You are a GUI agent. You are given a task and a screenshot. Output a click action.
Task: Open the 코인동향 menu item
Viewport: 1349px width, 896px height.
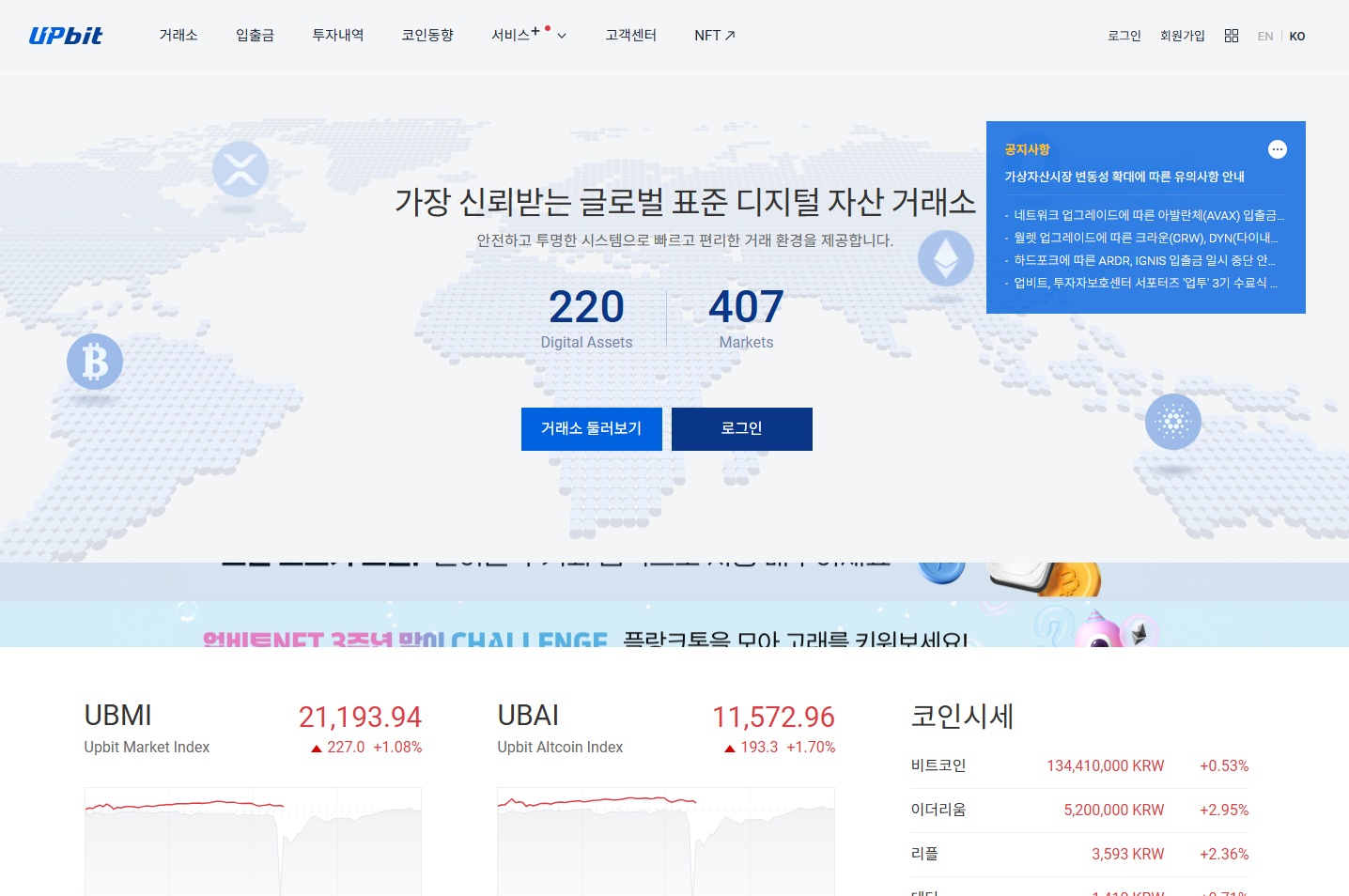(x=427, y=35)
